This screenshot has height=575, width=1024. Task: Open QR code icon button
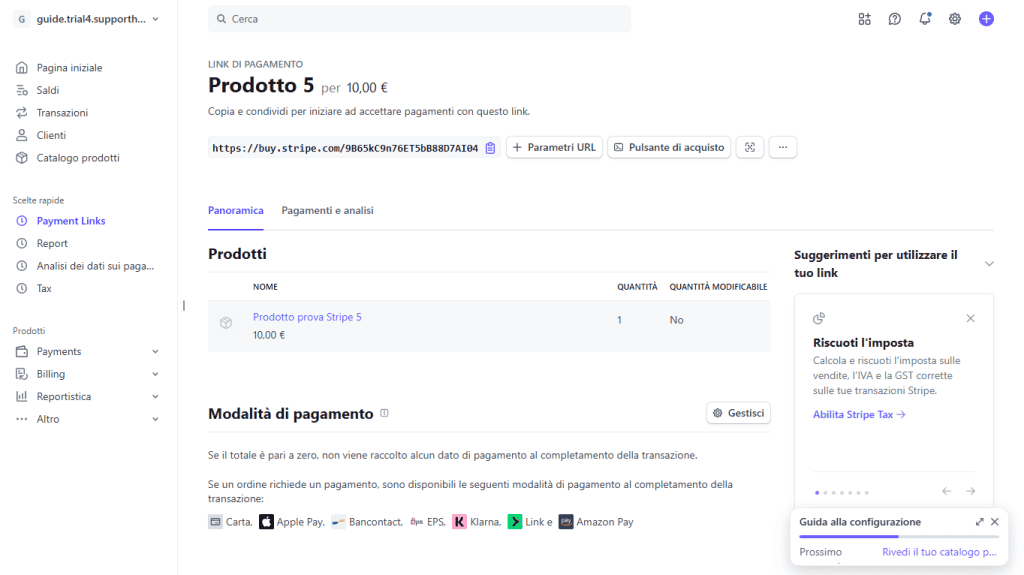750,148
